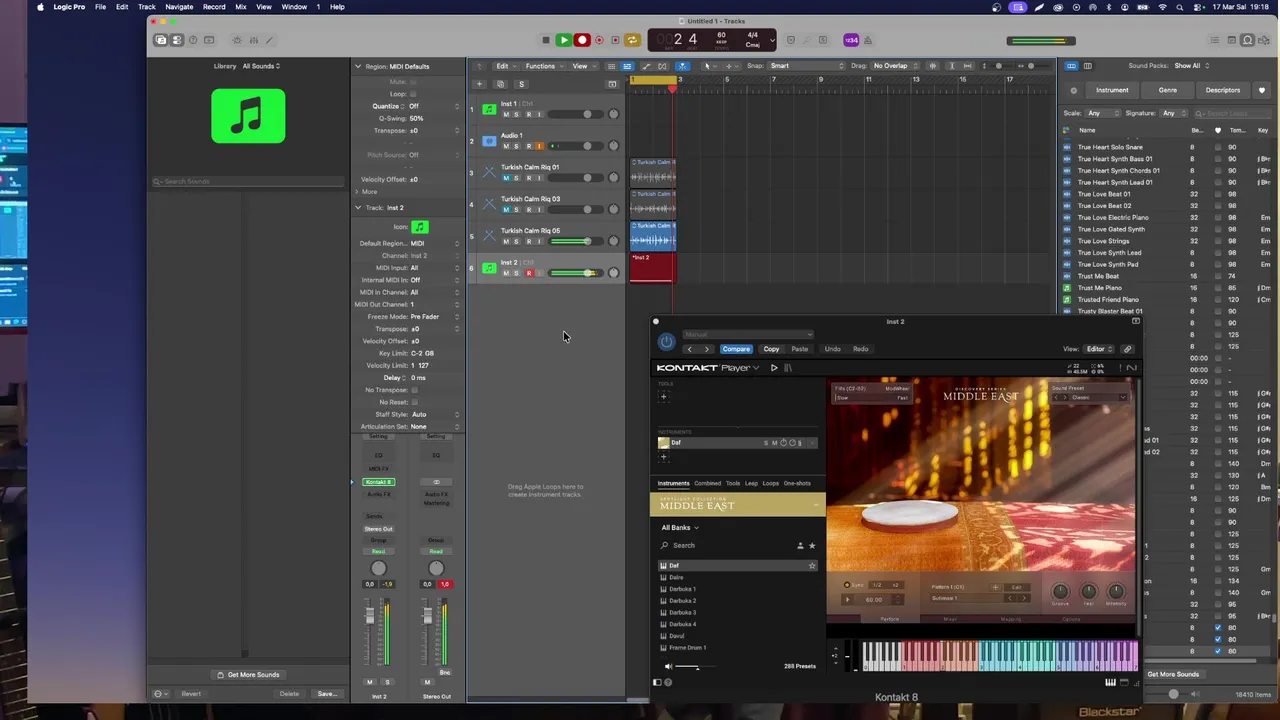The image size is (1280, 720).
Task: Mute the Turkish Calm Riq 03 track
Action: click(506, 210)
